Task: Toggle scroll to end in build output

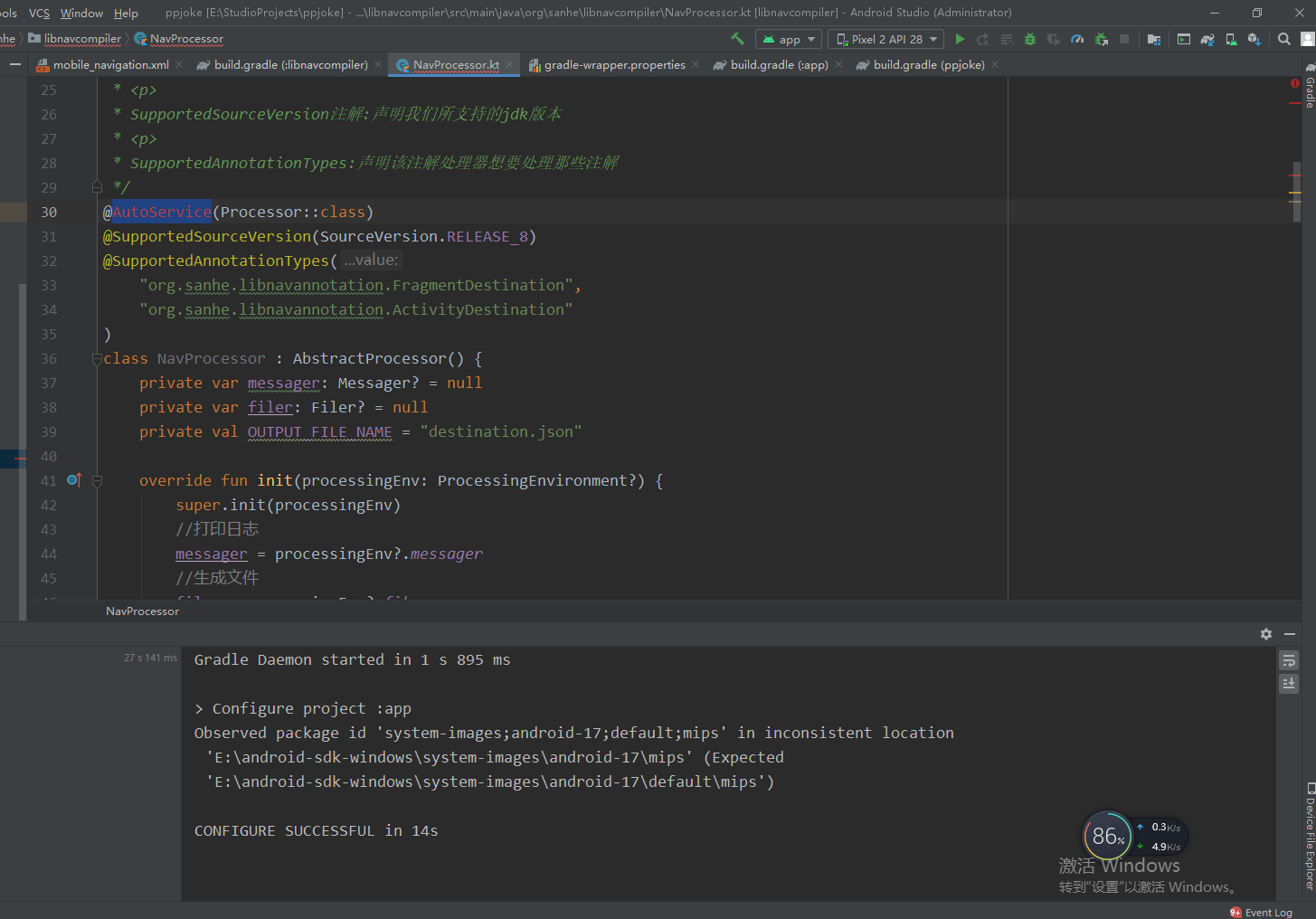Action: (1289, 684)
